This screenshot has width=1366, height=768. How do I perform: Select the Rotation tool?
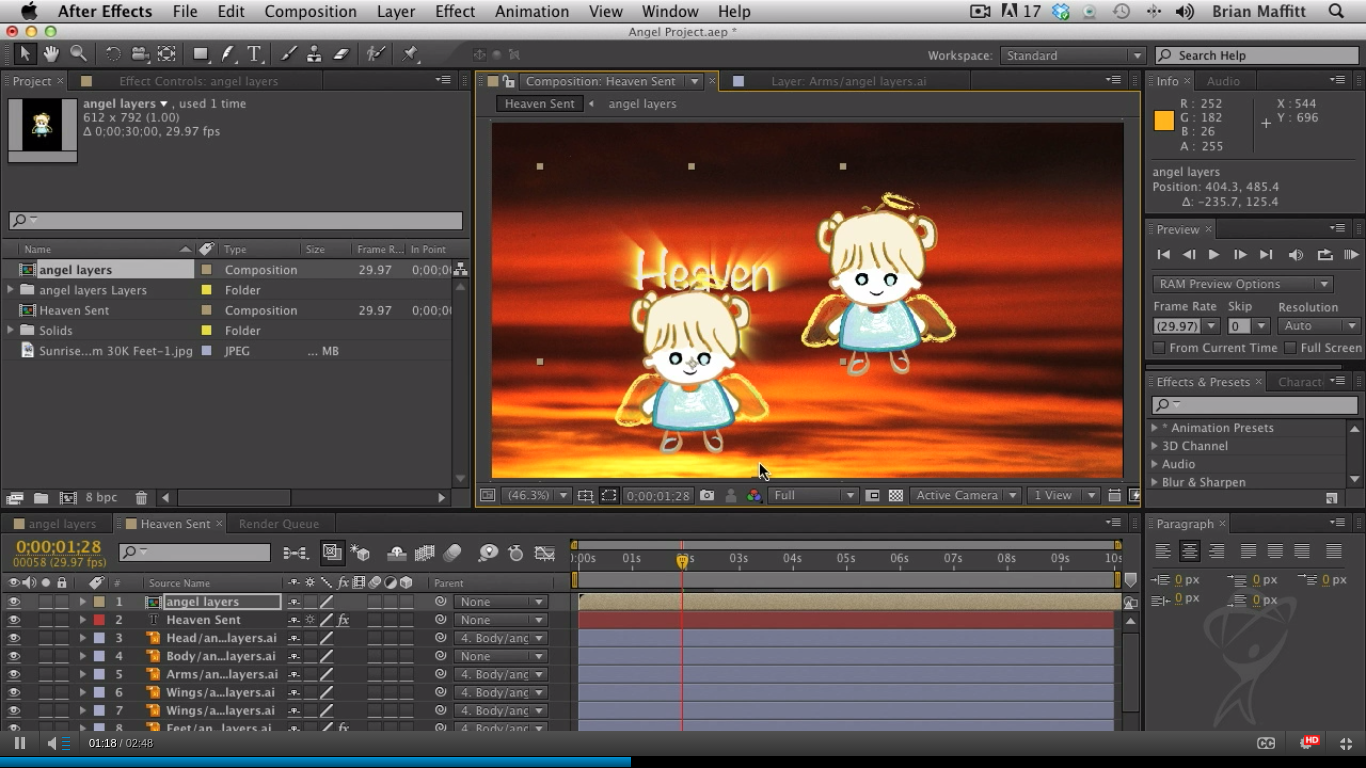(x=113, y=54)
